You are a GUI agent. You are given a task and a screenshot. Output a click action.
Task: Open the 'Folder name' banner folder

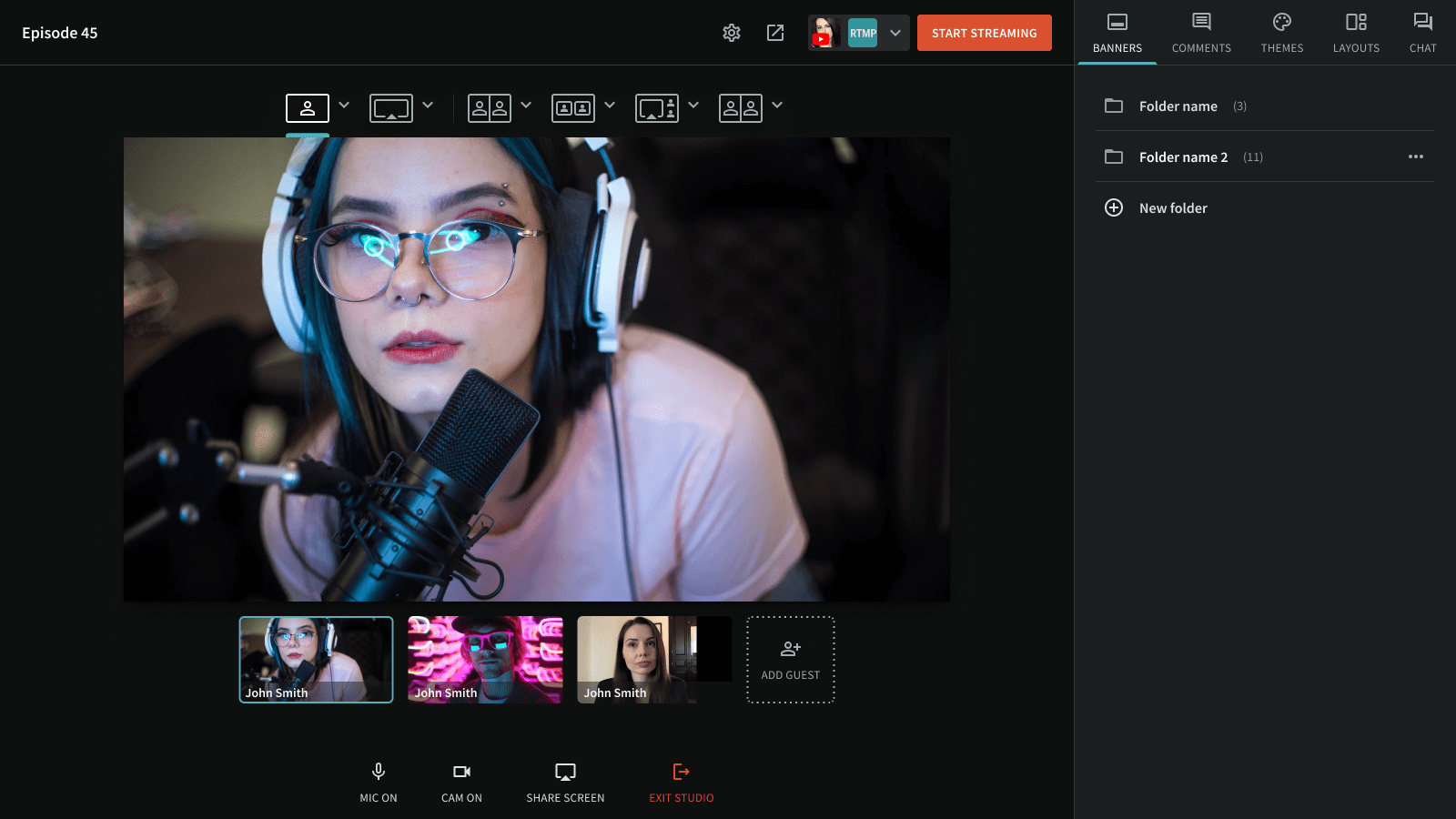pos(1265,106)
